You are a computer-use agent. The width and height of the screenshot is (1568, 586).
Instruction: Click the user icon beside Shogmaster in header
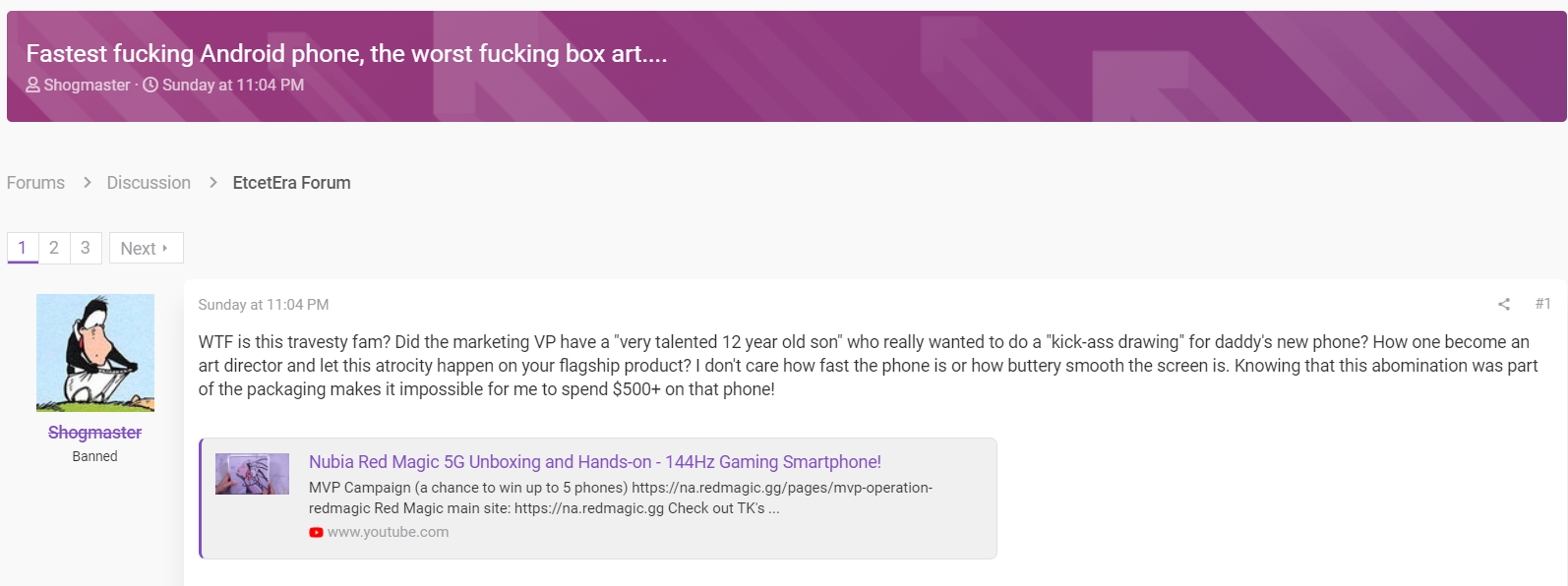point(33,85)
